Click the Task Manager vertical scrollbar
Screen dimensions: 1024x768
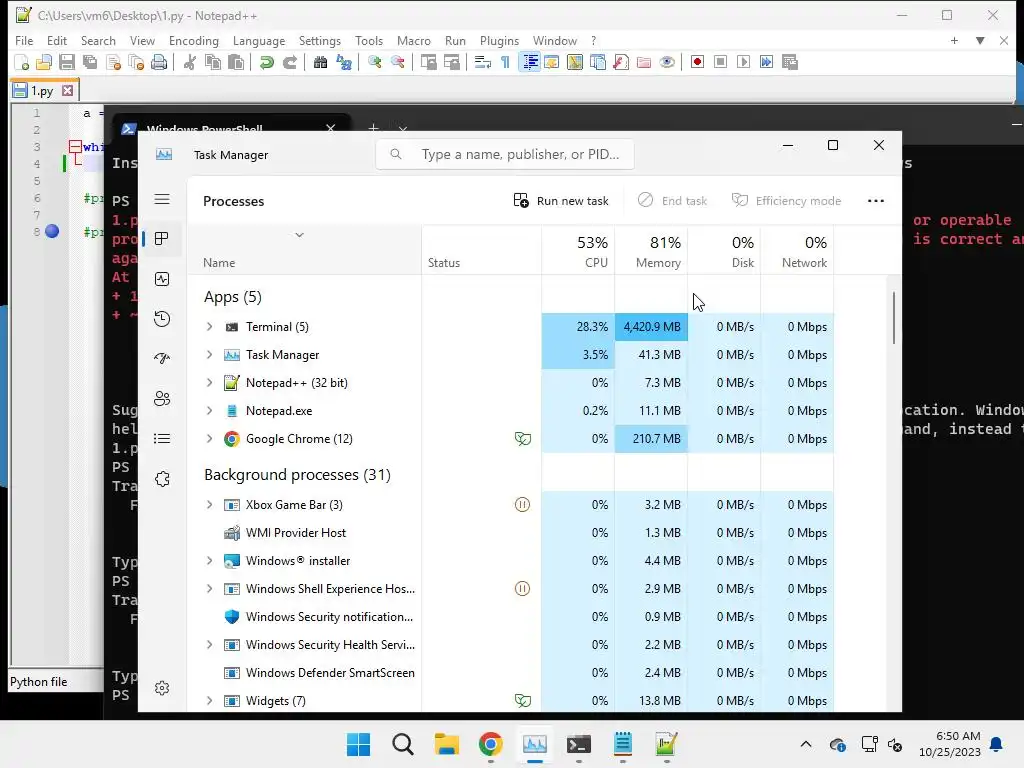click(893, 318)
